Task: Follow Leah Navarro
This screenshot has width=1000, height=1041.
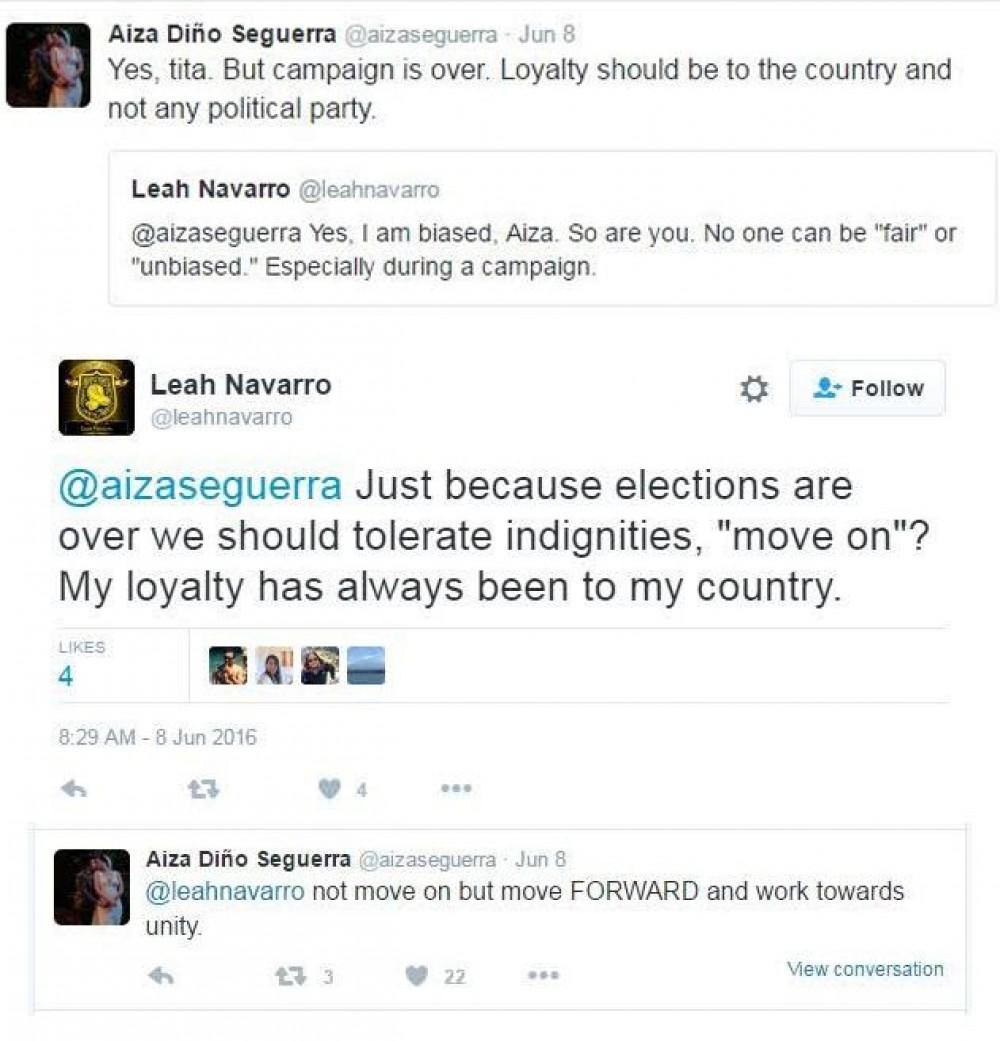Action: pos(867,388)
